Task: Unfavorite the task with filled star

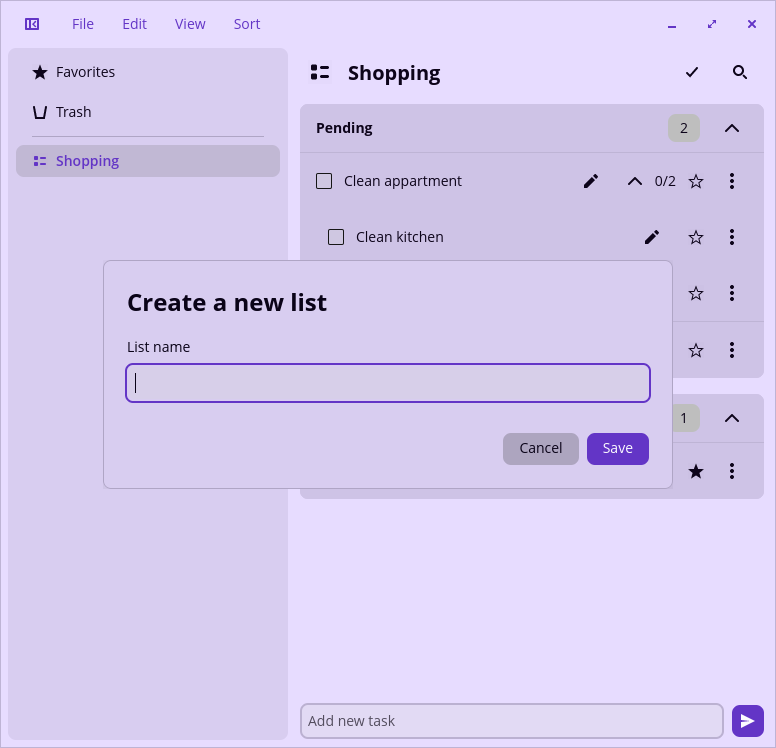Action: coord(696,471)
